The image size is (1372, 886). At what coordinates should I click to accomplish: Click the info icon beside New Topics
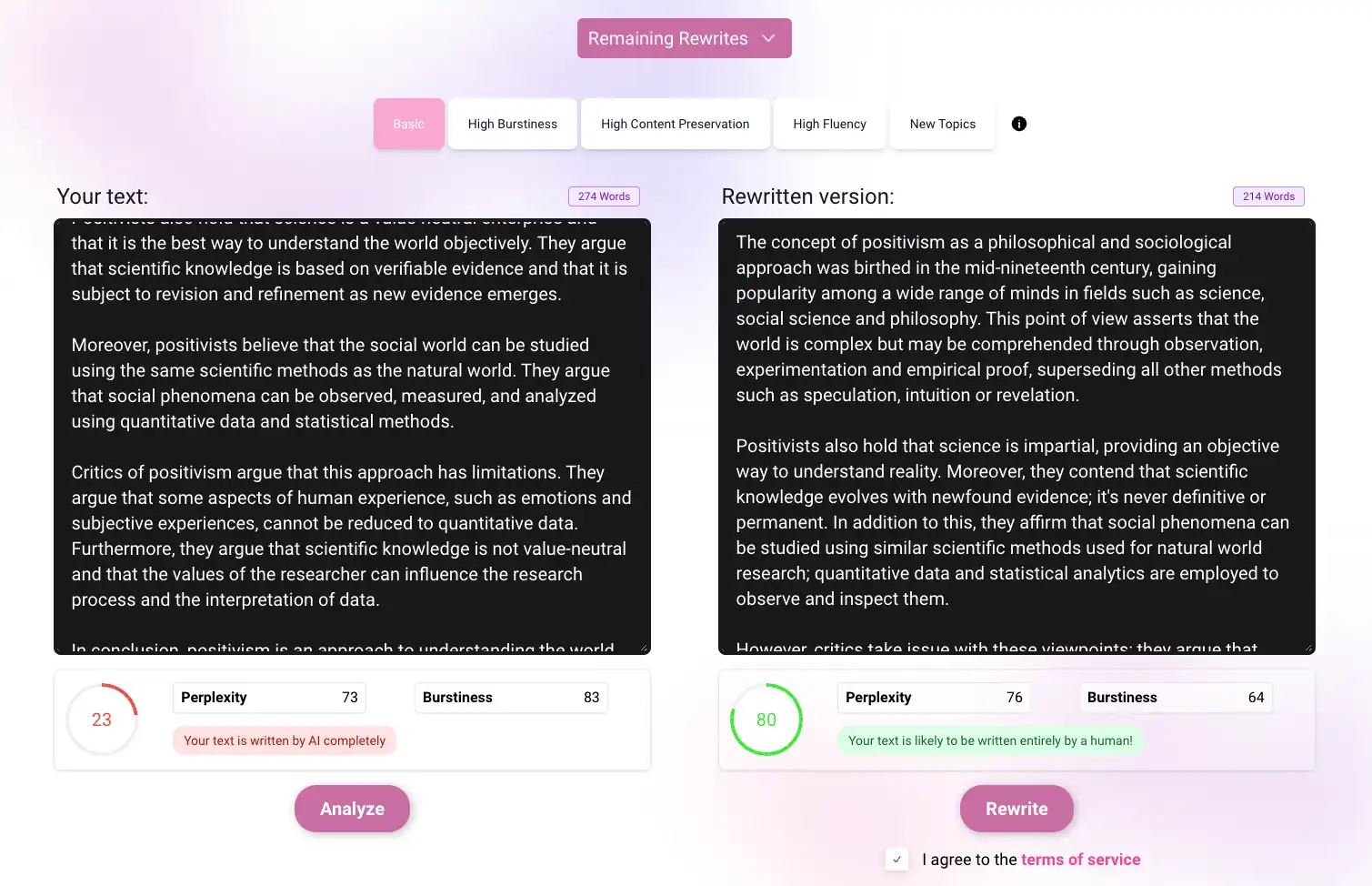1018,124
